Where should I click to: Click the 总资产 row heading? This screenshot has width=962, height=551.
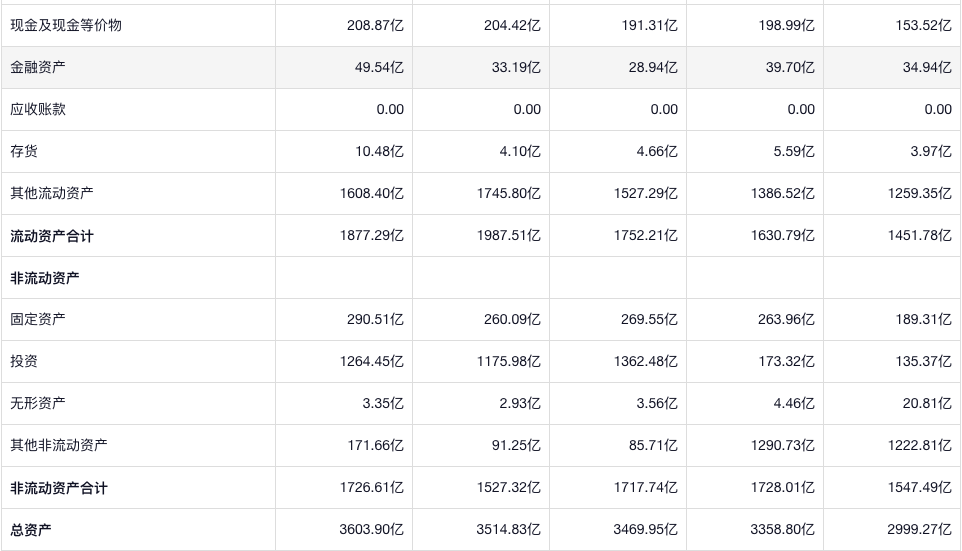(x=31, y=530)
